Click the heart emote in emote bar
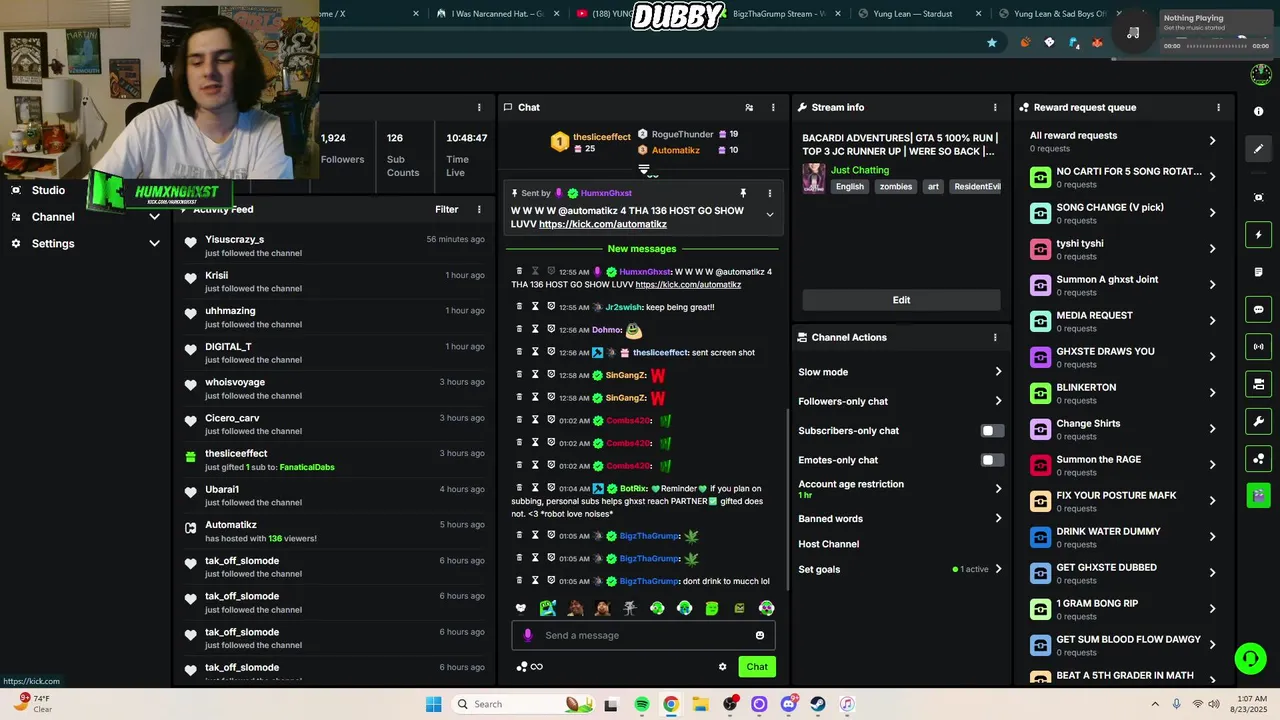Screen dimensions: 1280x720 [521, 608]
